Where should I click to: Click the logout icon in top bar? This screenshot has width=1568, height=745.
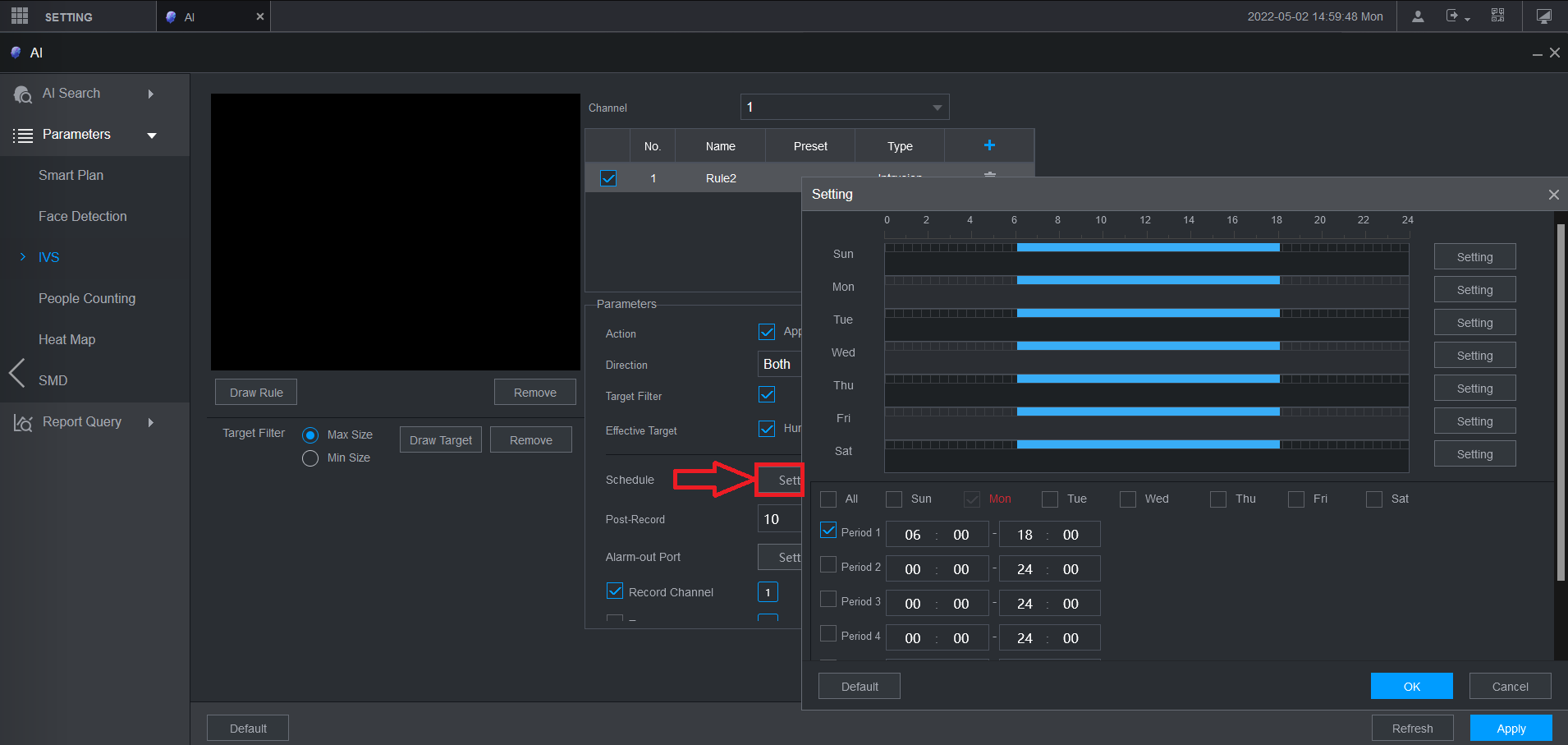[x=1454, y=16]
